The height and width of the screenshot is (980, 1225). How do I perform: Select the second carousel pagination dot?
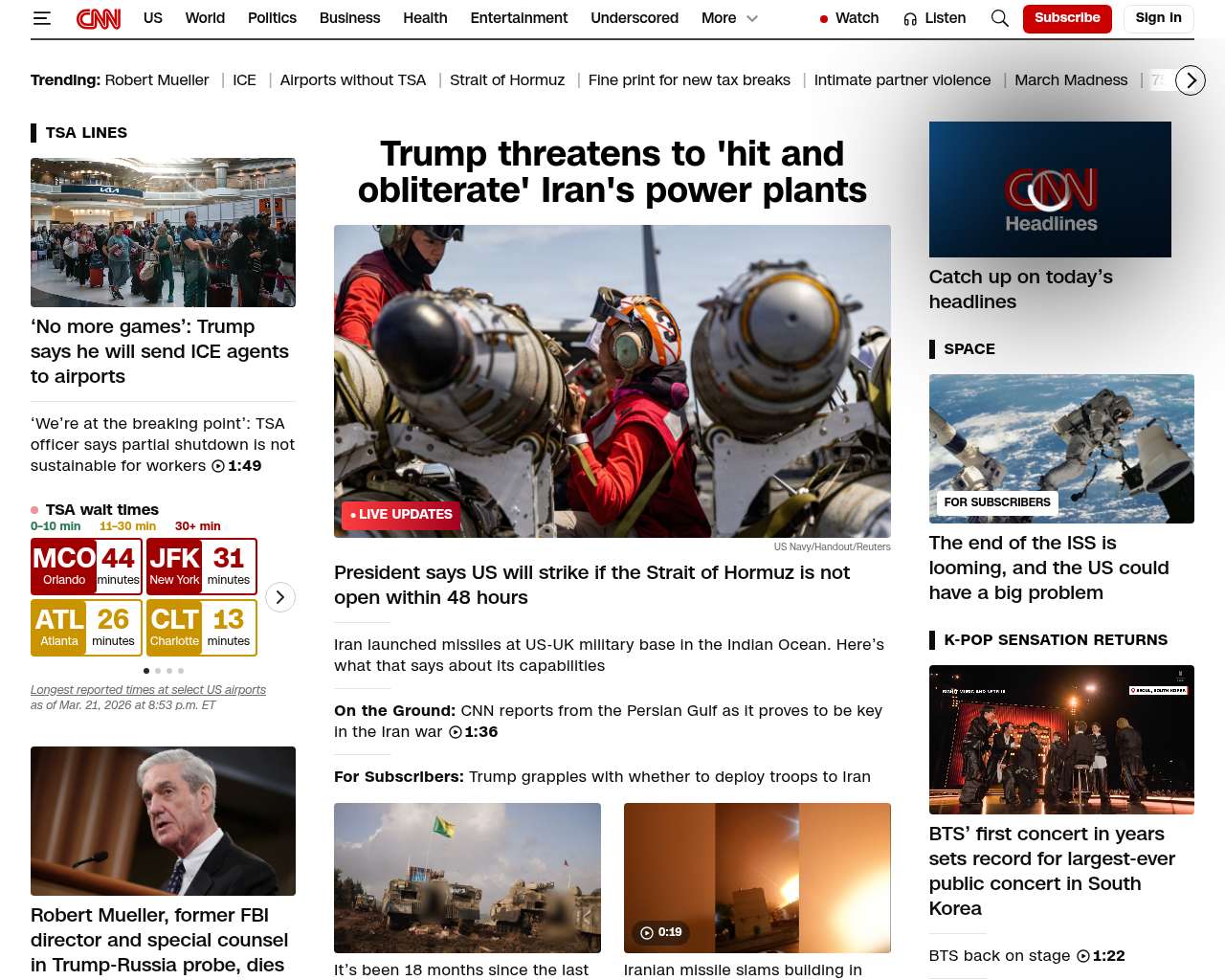tap(158, 671)
